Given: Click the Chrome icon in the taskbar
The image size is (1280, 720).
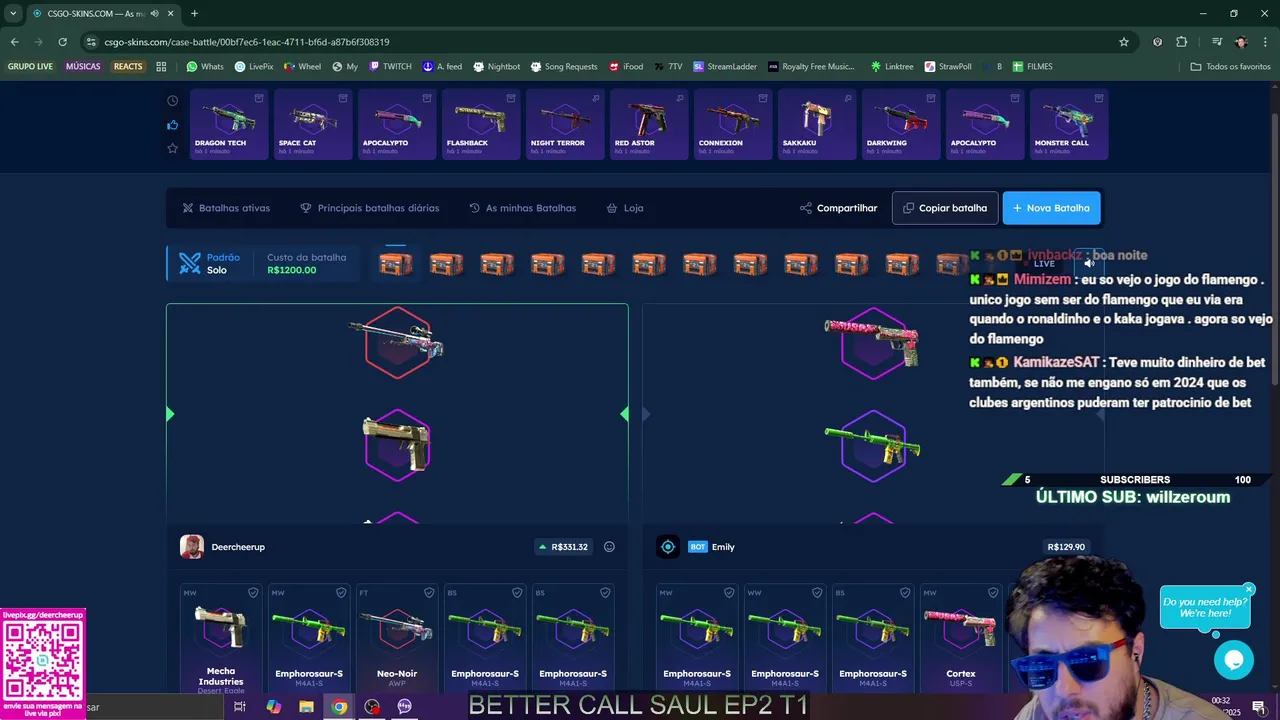Looking at the screenshot, I should (340, 707).
